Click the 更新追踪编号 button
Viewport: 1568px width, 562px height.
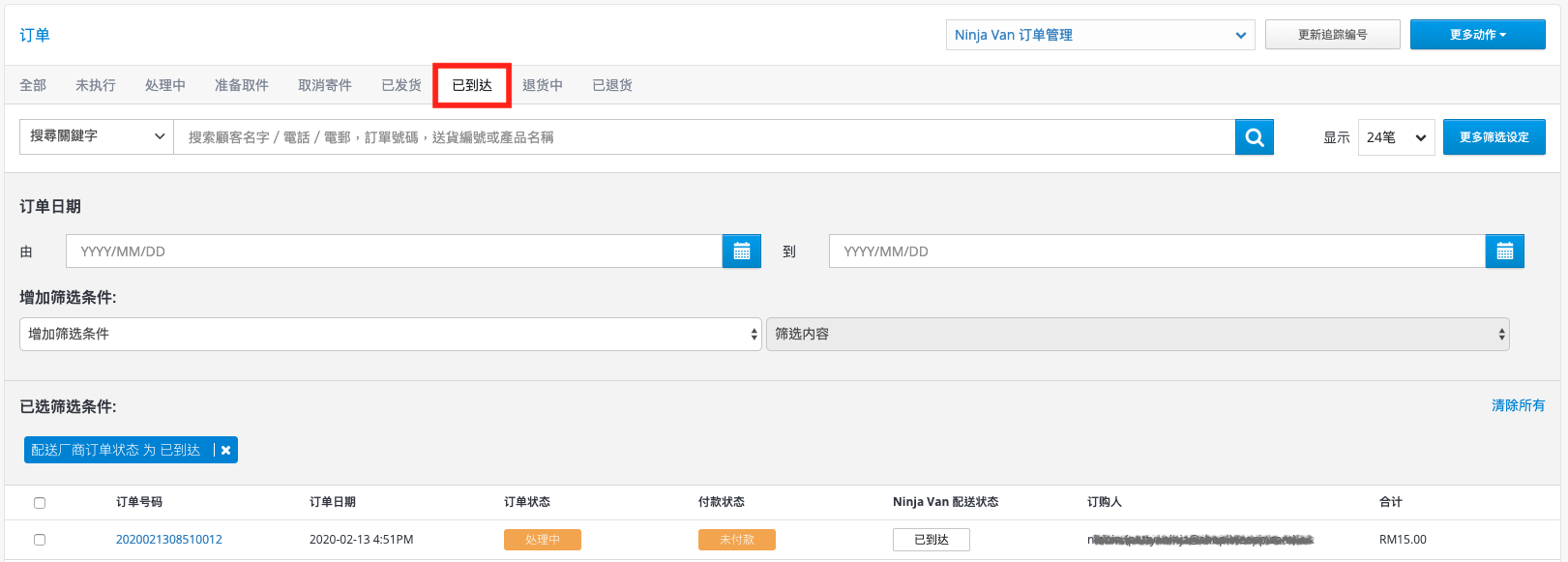click(x=1333, y=35)
